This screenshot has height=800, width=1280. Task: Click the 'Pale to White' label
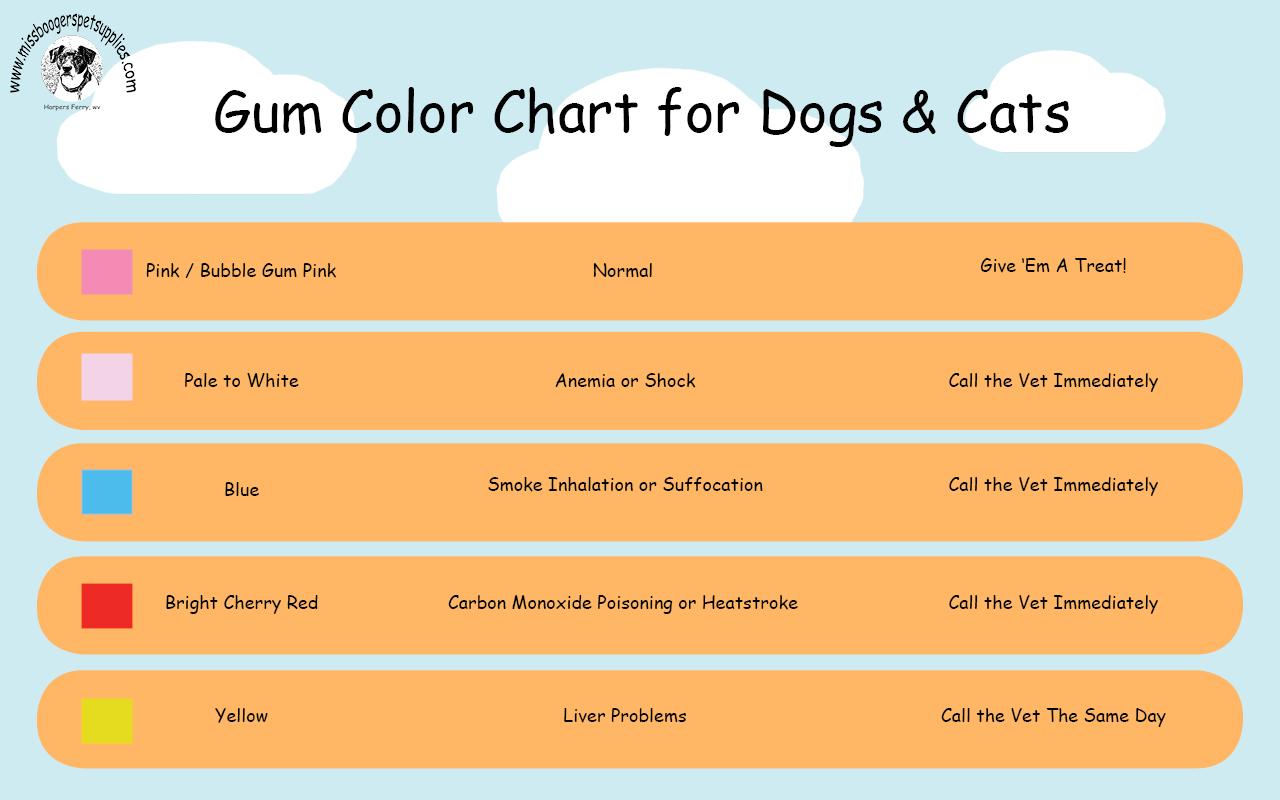(x=241, y=381)
